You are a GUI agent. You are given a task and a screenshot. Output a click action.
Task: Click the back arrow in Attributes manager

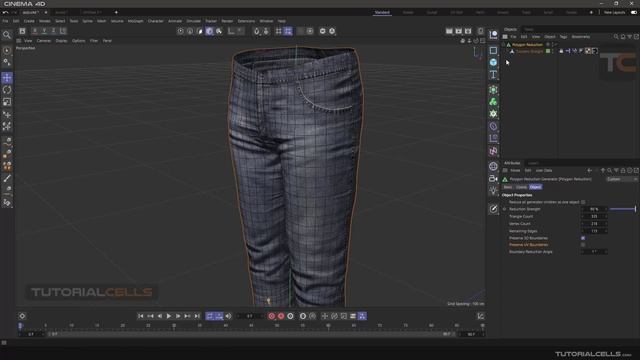pyautogui.click(x=589, y=170)
